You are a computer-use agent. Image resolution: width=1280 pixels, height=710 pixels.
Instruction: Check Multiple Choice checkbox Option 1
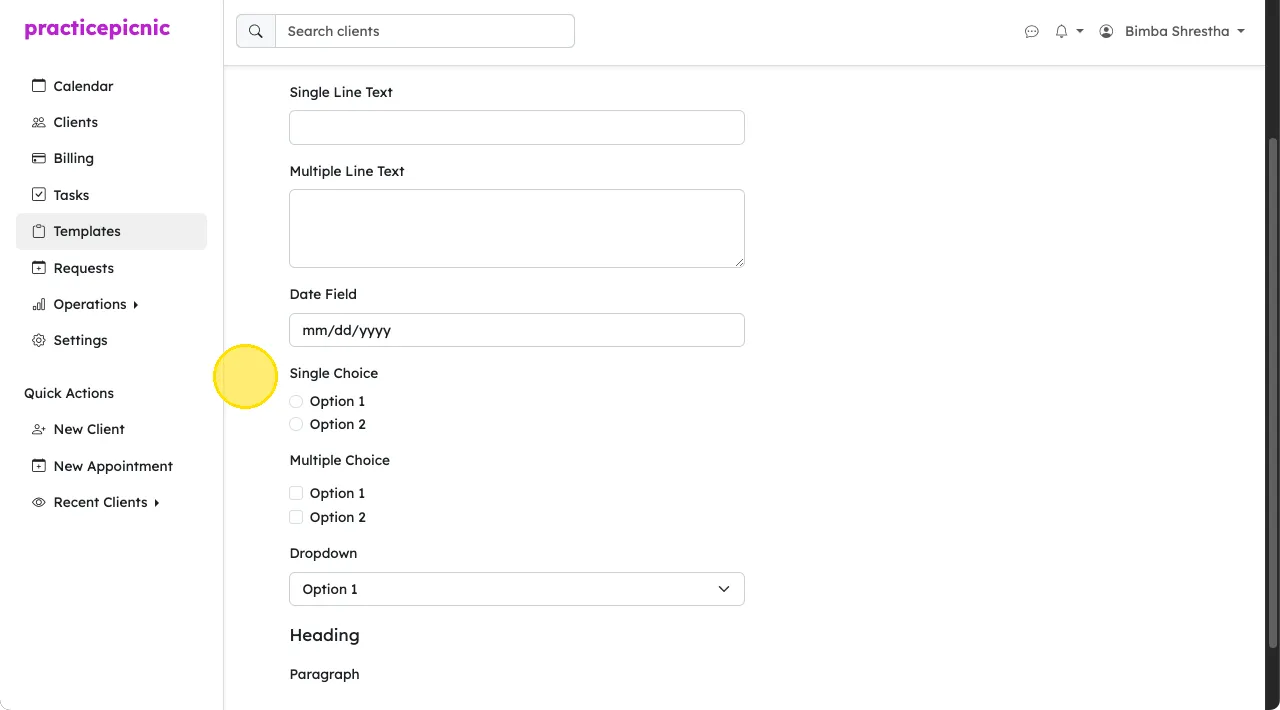pyautogui.click(x=296, y=493)
